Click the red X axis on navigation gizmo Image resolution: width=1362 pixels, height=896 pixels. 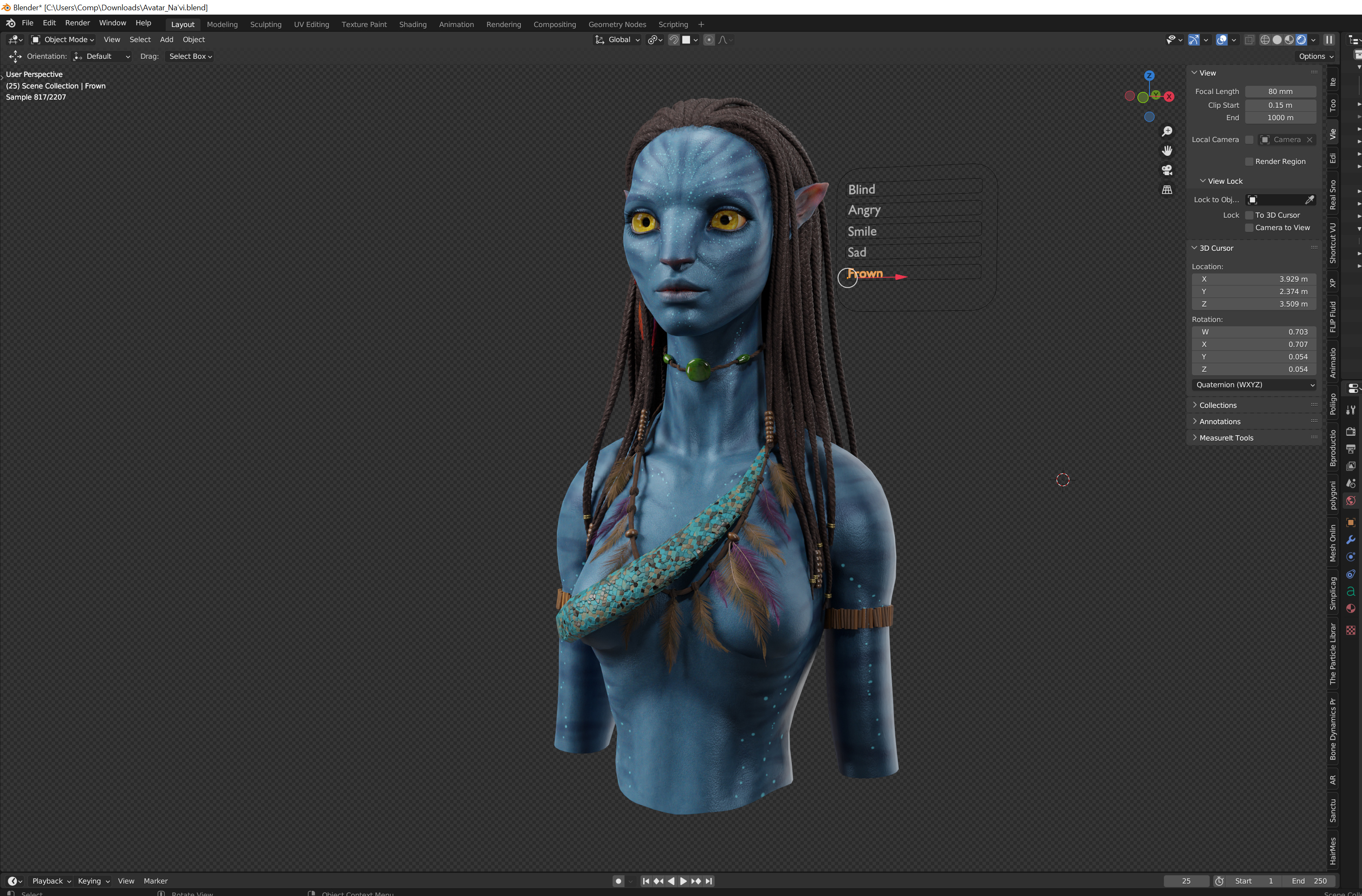coord(1169,97)
